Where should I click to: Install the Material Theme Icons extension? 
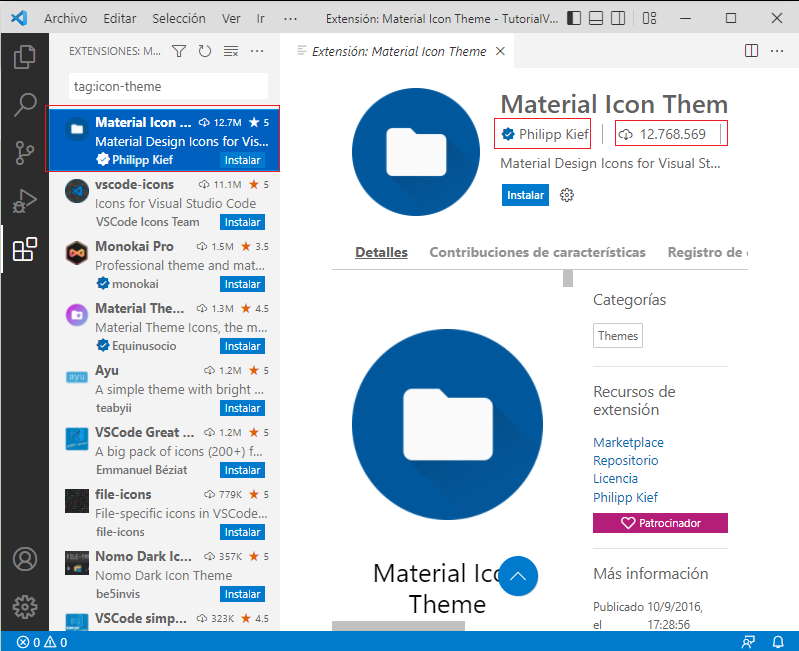tap(243, 346)
